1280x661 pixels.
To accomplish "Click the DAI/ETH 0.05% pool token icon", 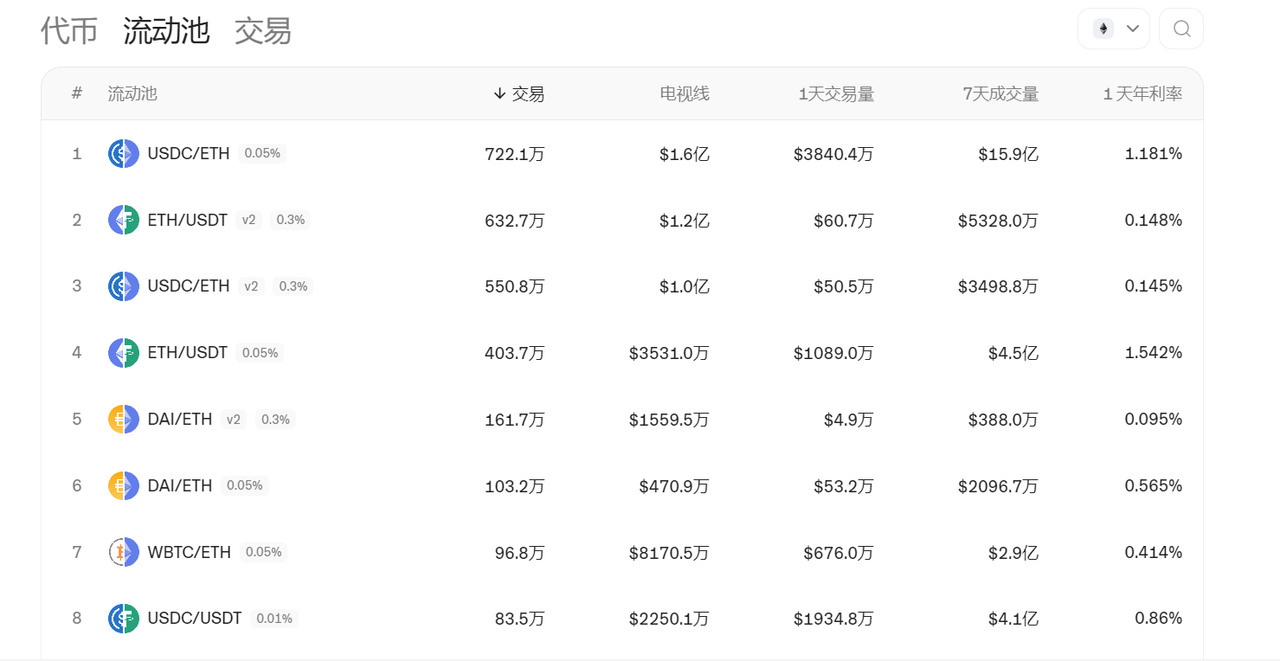I will (x=123, y=486).
